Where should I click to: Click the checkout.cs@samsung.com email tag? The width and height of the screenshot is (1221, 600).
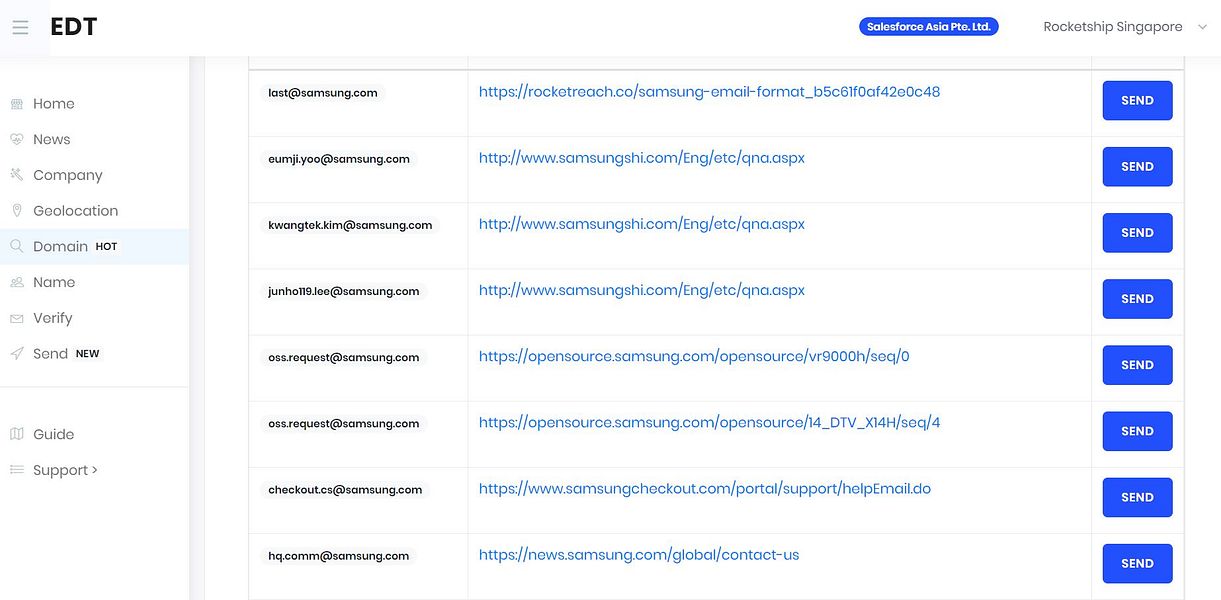(x=345, y=490)
